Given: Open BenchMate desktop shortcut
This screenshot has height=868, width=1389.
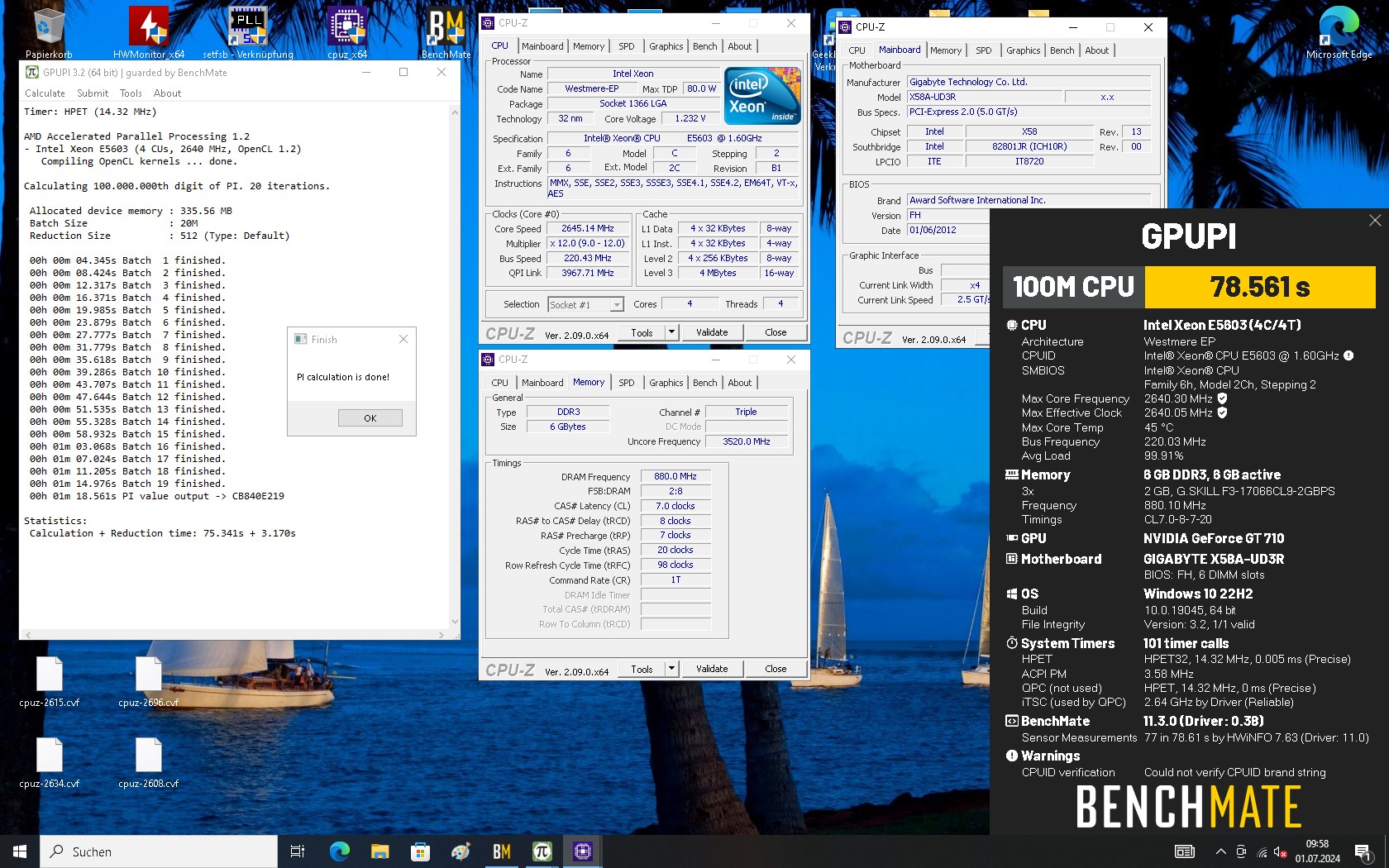Looking at the screenshot, I should 446,31.
